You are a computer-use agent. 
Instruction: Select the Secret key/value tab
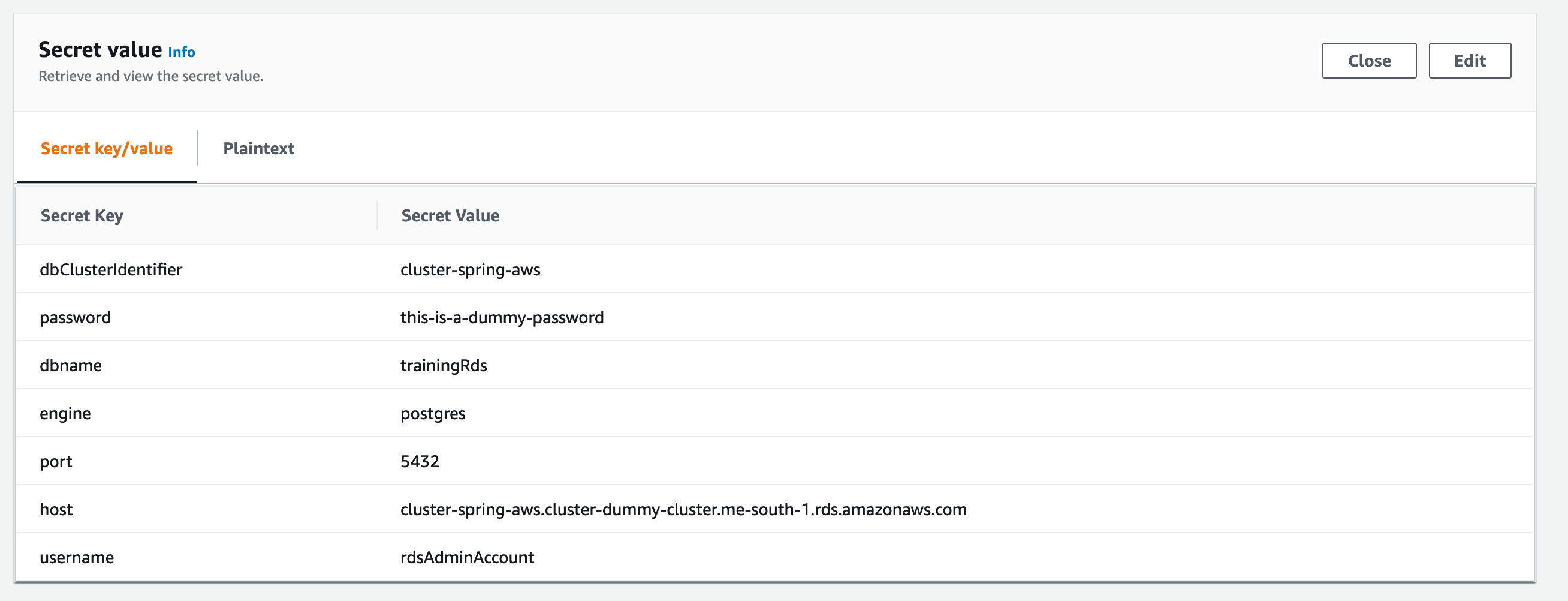[x=107, y=149]
